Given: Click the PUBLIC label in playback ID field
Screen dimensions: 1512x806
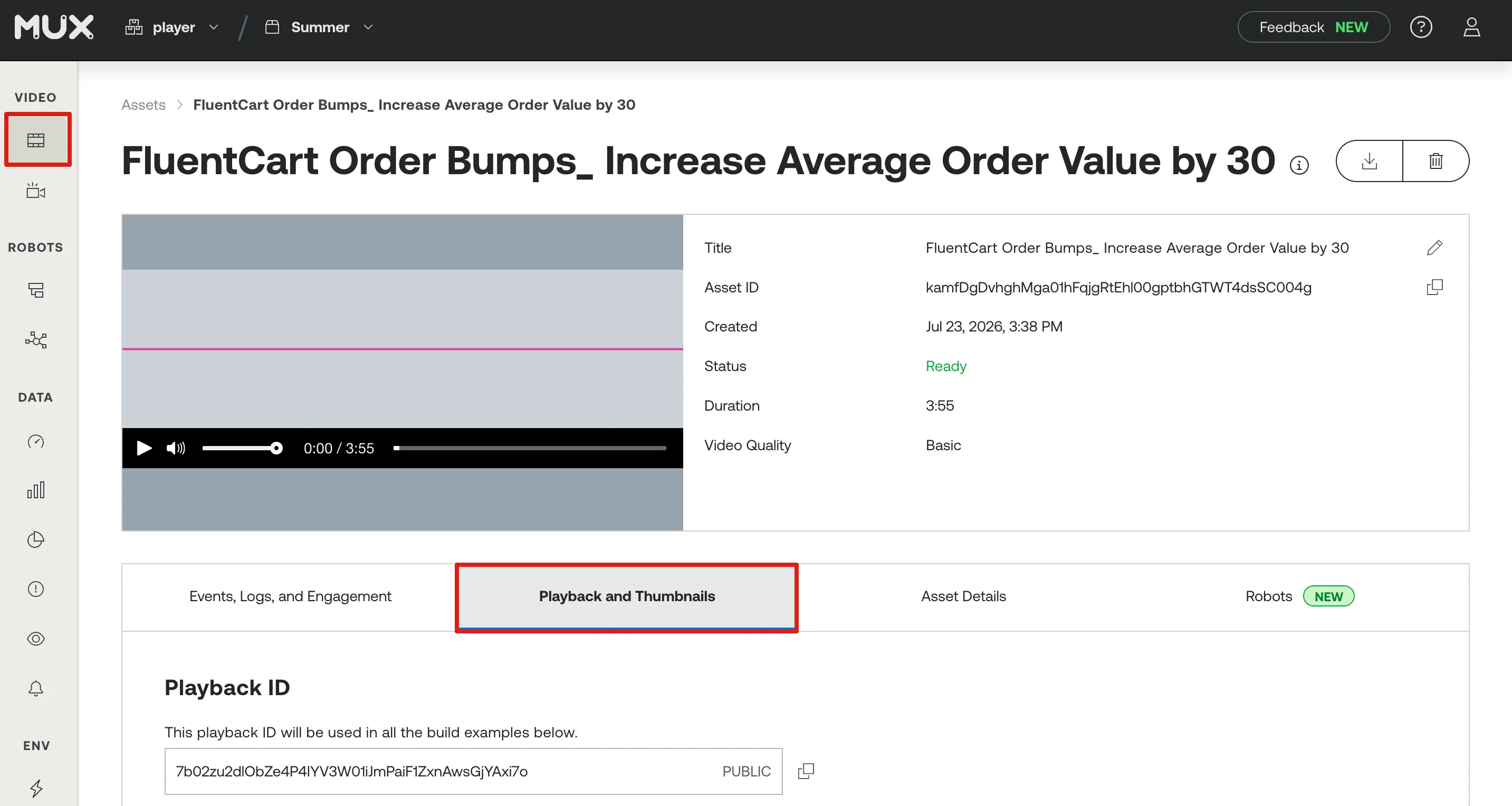Looking at the screenshot, I should [x=746, y=771].
